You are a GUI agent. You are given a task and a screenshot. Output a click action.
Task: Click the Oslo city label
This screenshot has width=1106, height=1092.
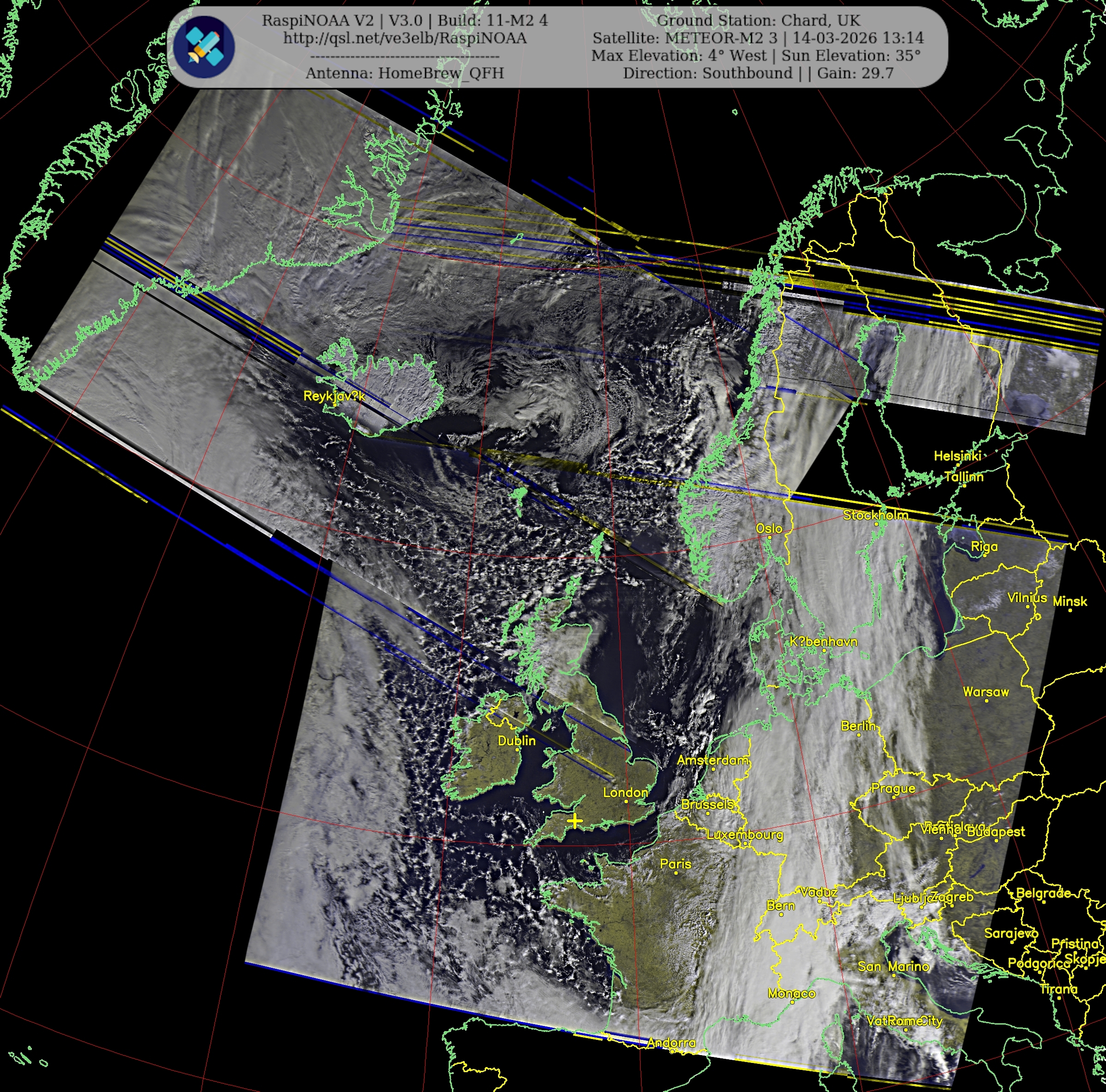click(769, 528)
